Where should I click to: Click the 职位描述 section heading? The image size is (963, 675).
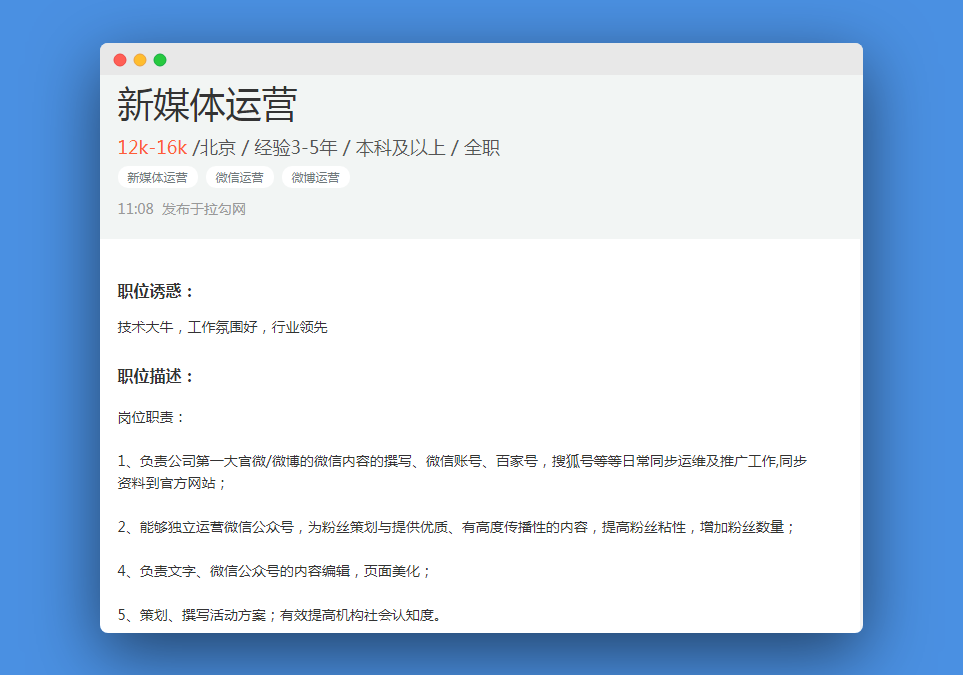click(155, 376)
